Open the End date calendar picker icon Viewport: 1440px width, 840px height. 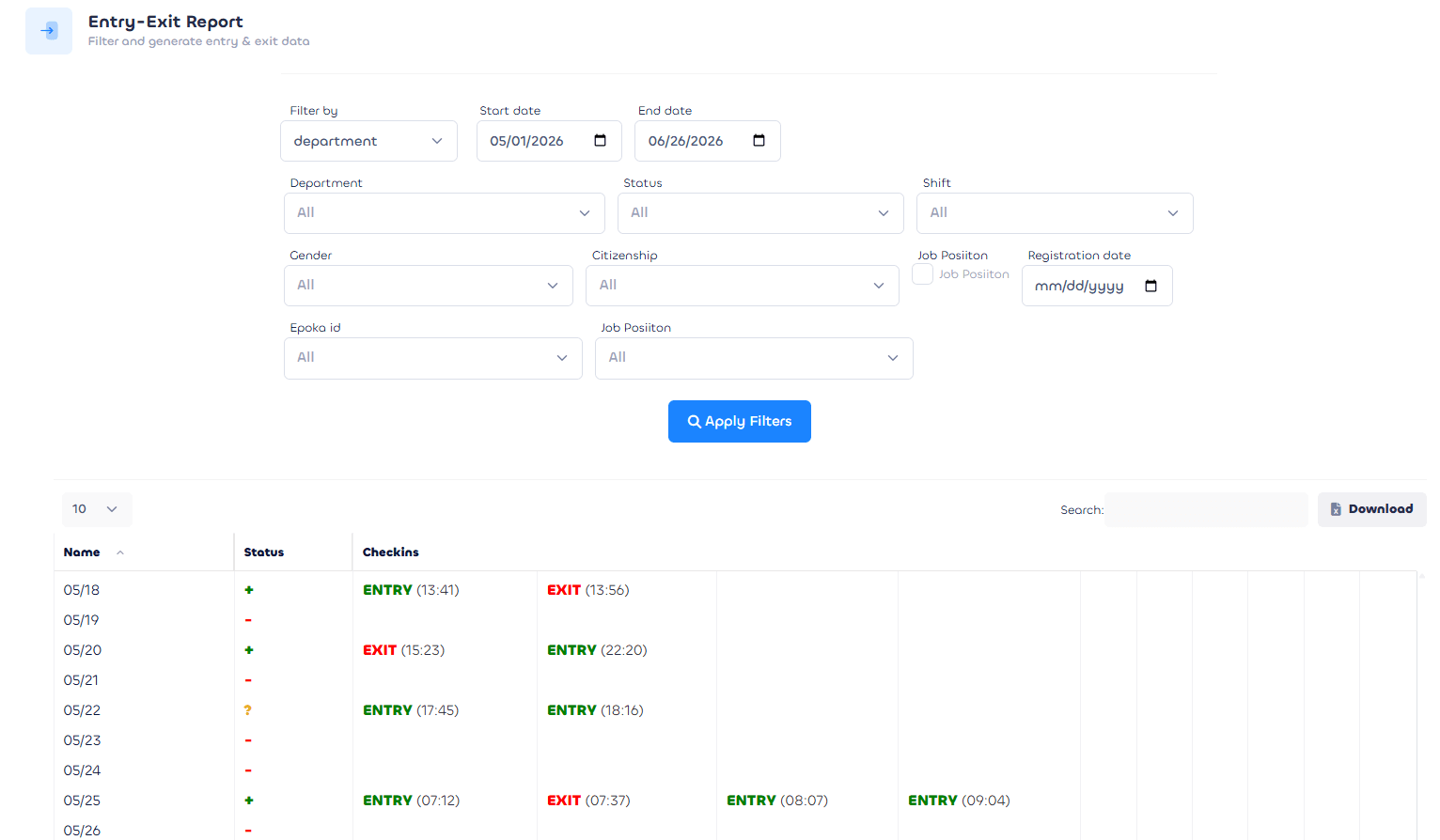(759, 141)
